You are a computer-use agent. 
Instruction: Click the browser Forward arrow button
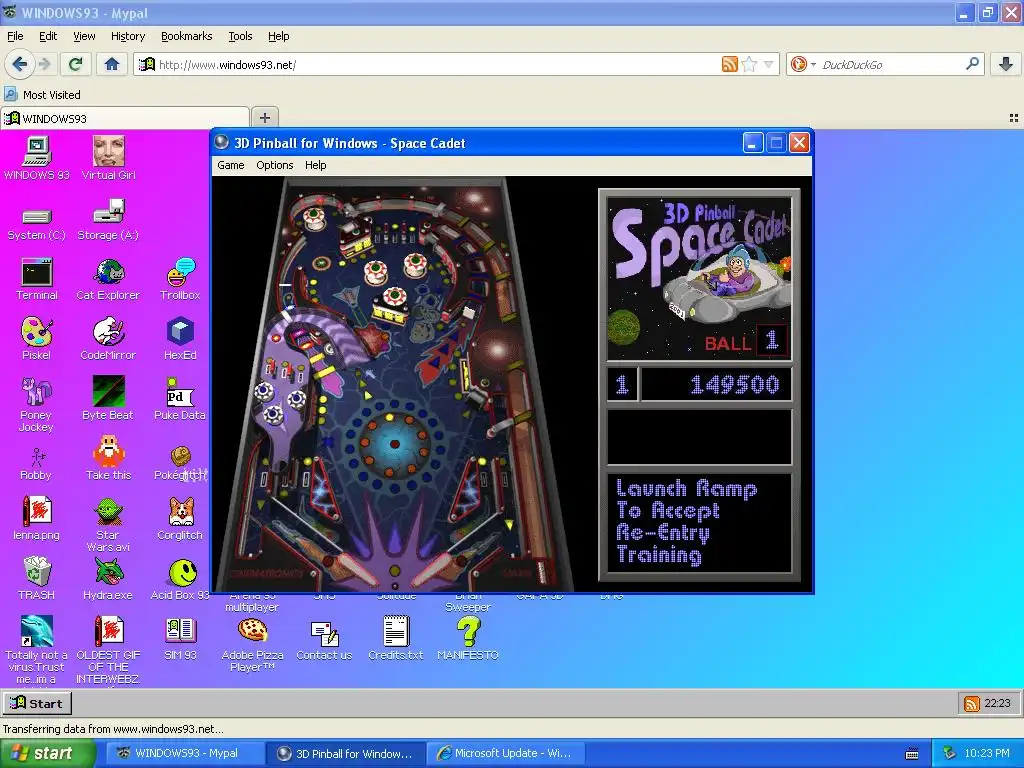pos(44,64)
